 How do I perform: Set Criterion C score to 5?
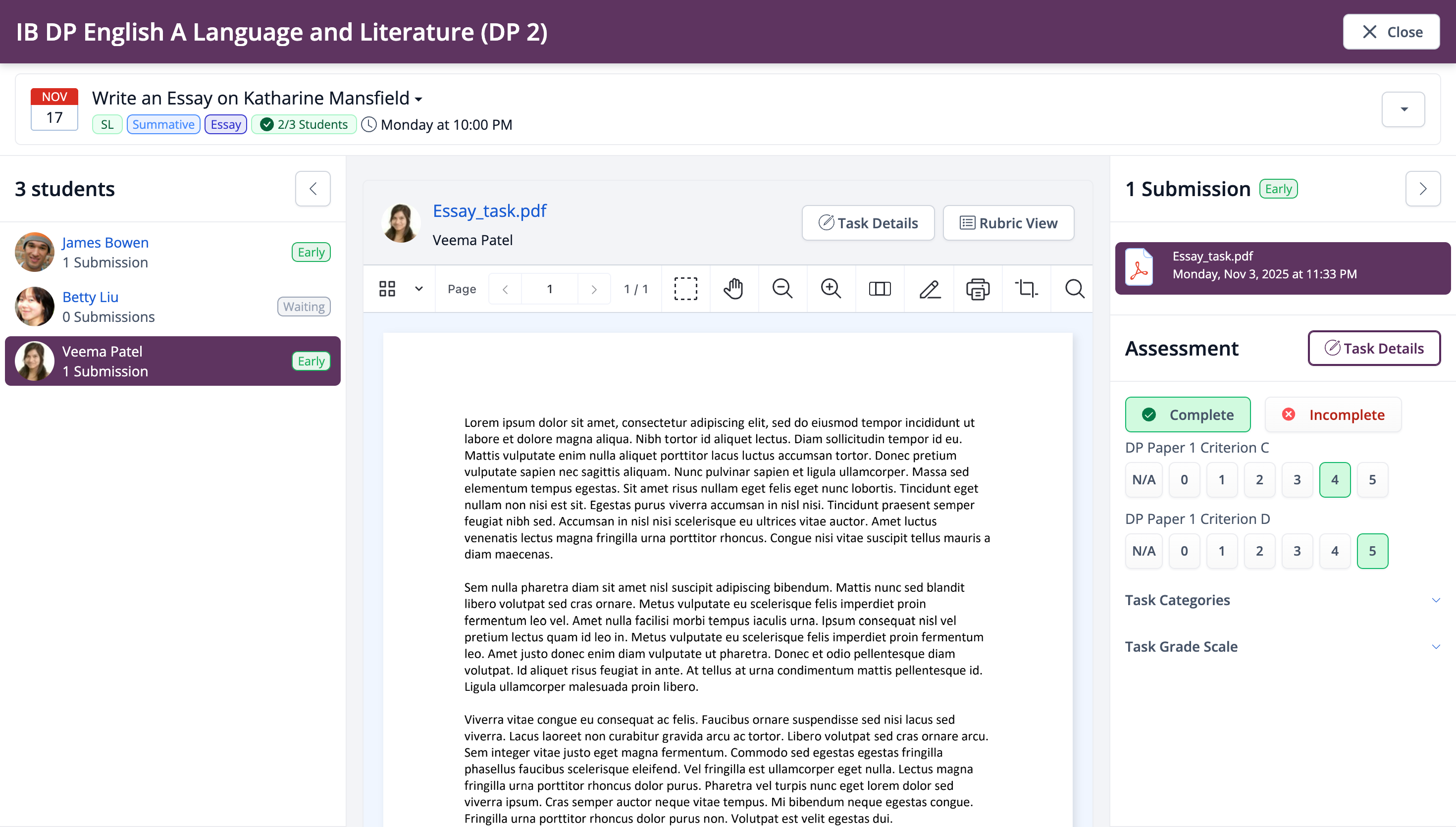[1372, 480]
